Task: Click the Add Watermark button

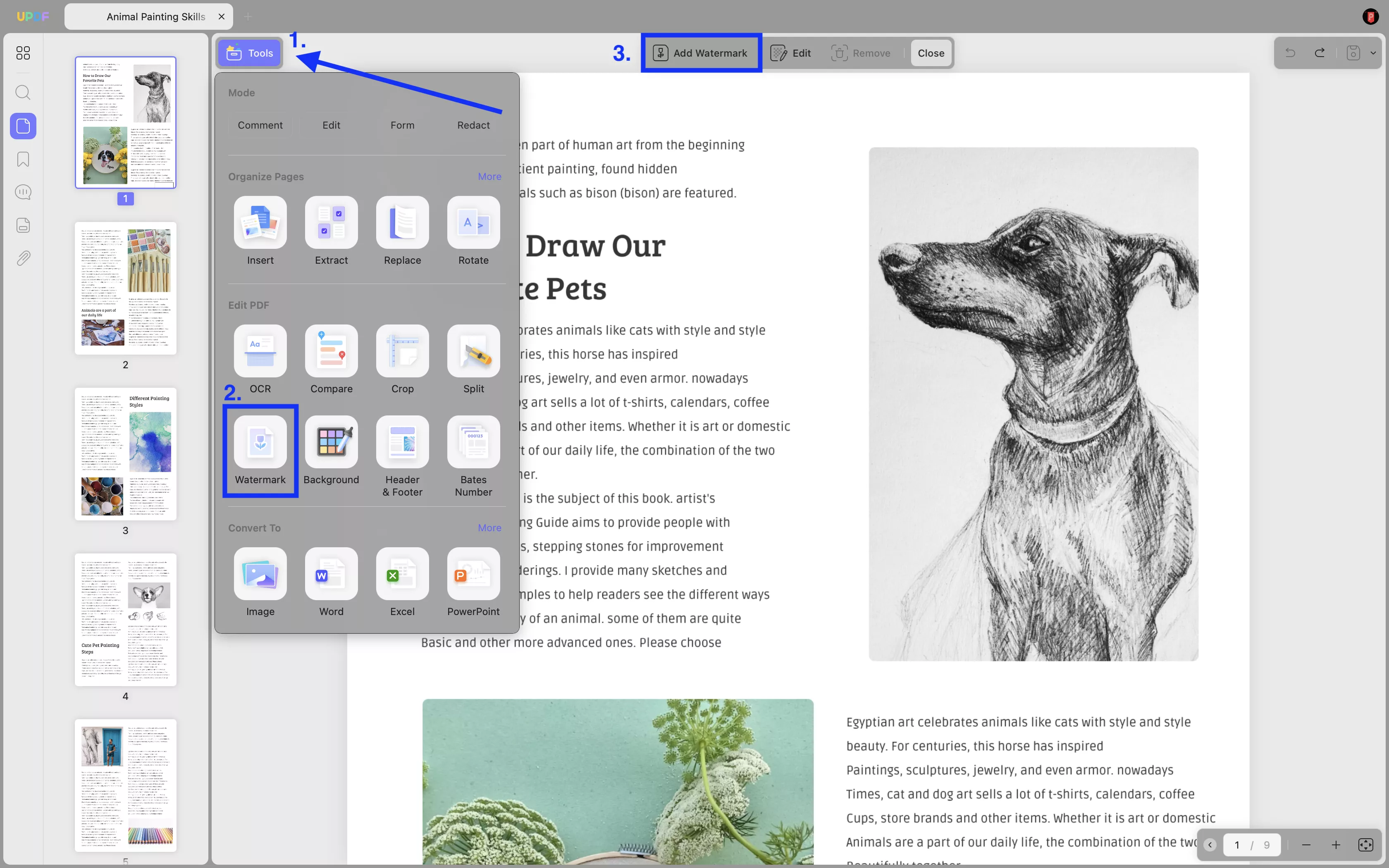Action: pos(701,53)
